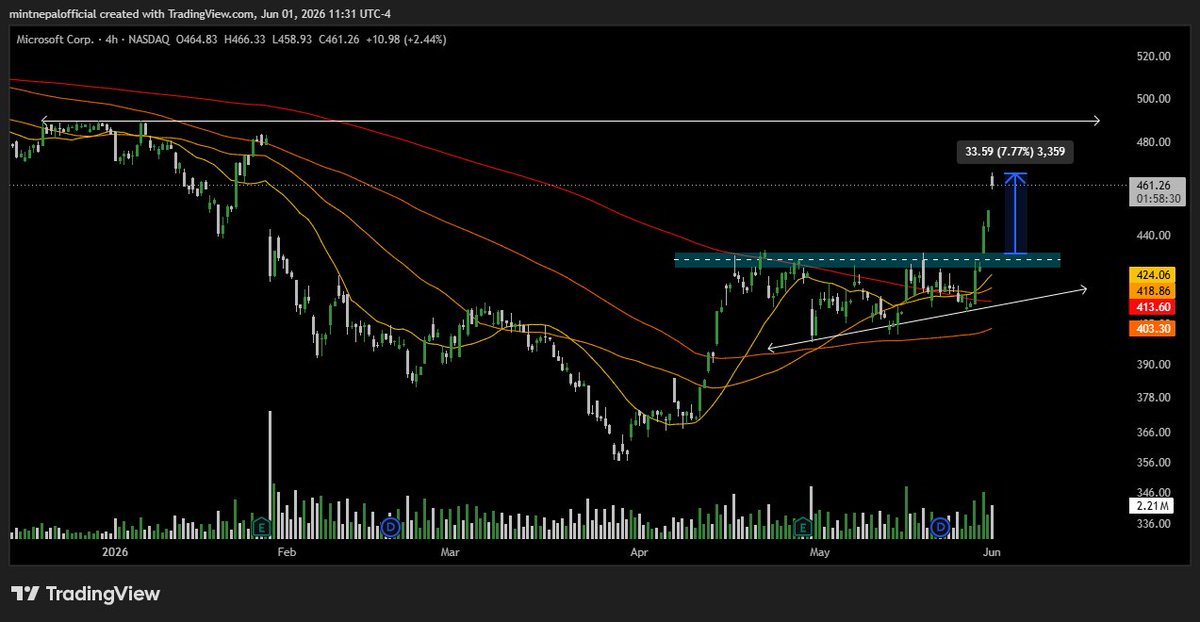Click the 520.00 price axis label

[x=1153, y=57]
